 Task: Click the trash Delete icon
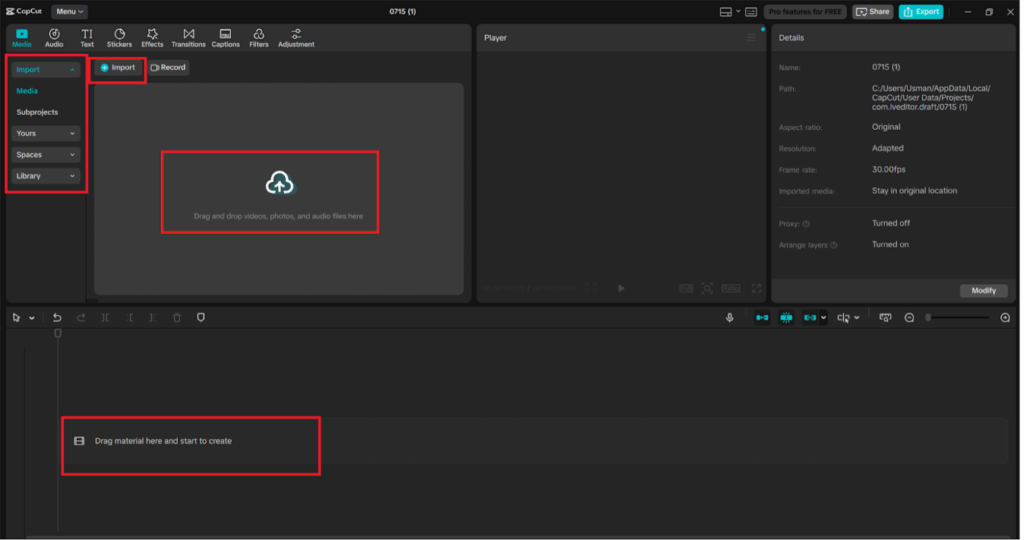tap(177, 318)
